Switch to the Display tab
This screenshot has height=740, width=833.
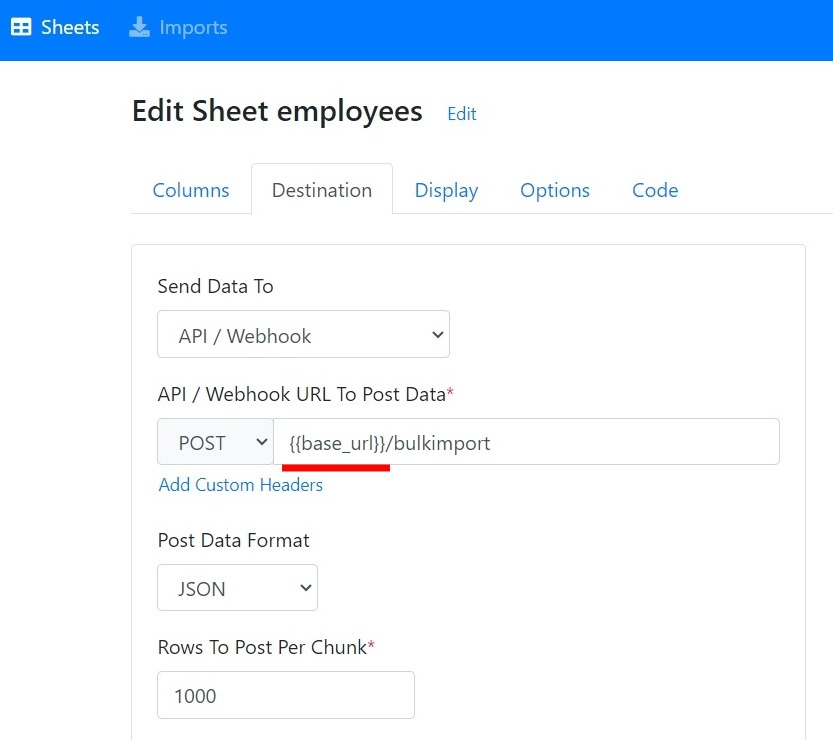point(446,190)
